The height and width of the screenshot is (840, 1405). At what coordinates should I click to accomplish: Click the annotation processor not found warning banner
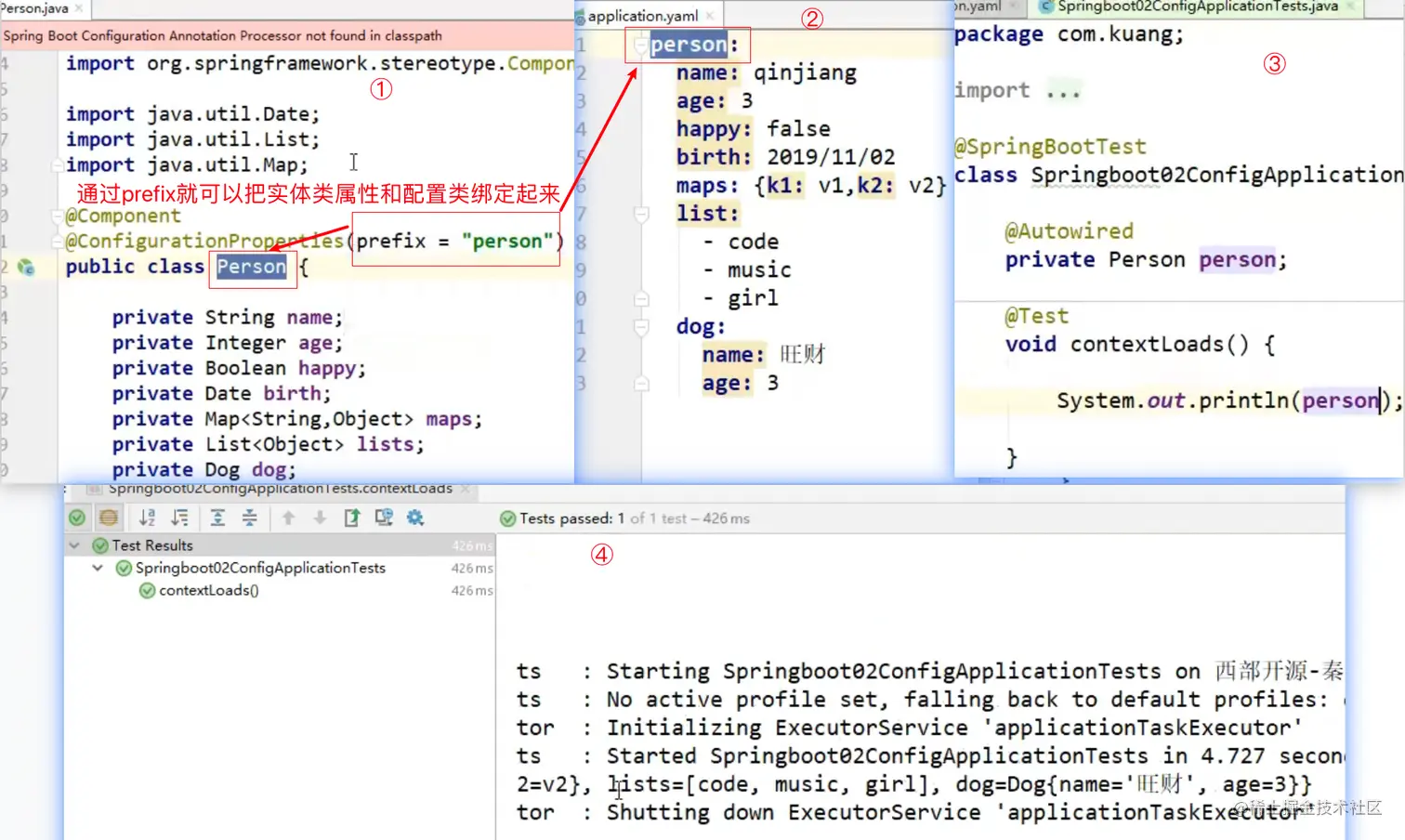pyautogui.click(x=287, y=36)
